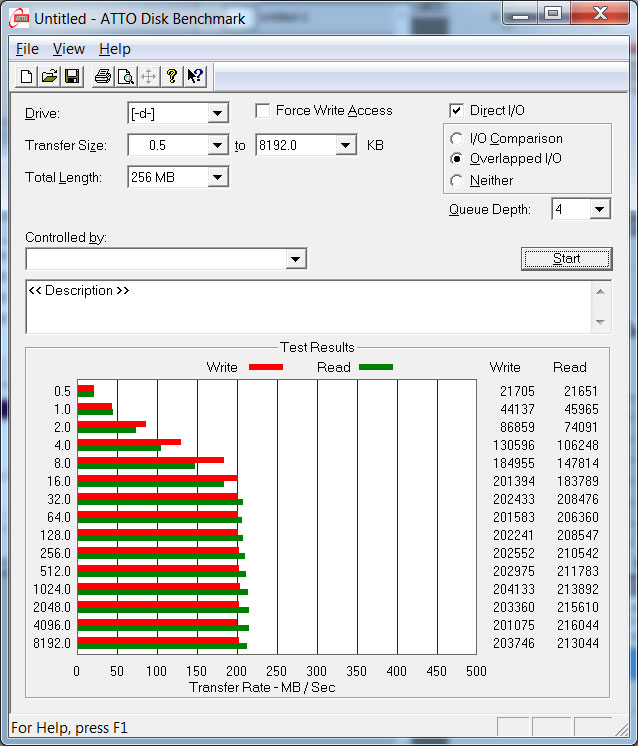Click the New document toolbar icon
This screenshot has height=746, width=638.
(27, 77)
